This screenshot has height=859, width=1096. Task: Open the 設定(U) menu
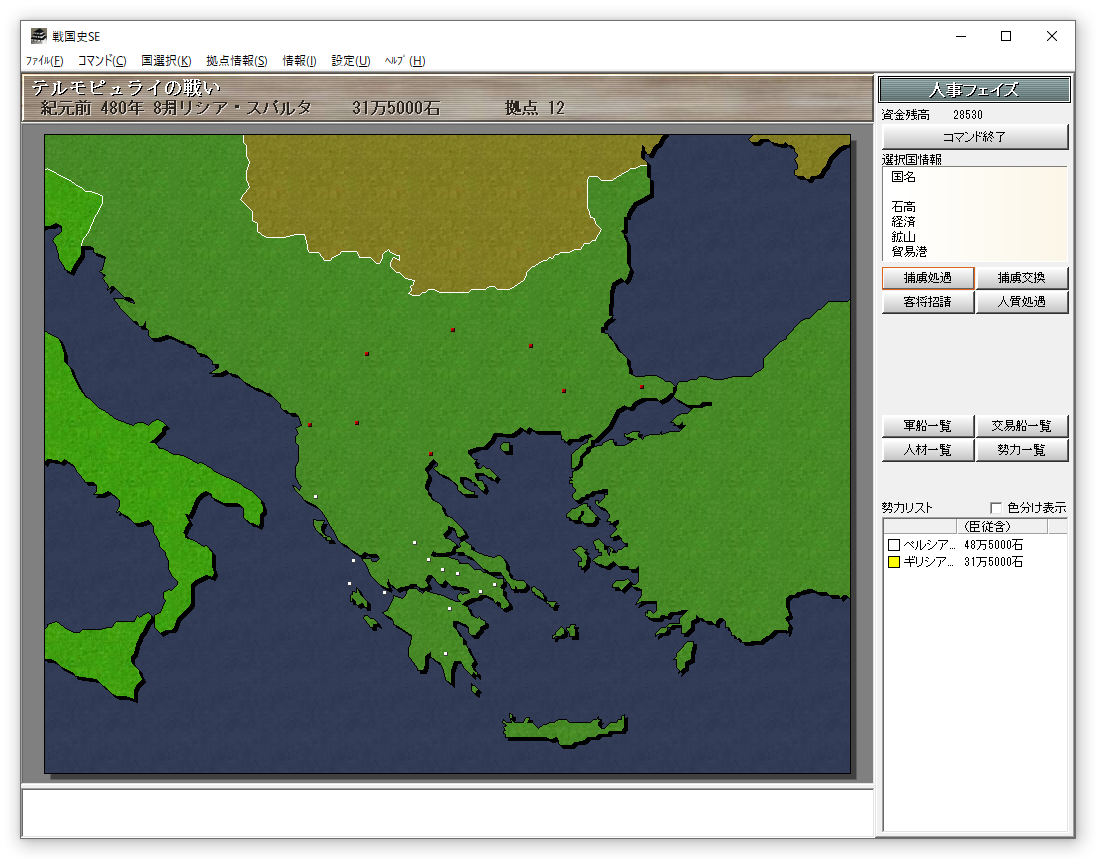(350, 61)
